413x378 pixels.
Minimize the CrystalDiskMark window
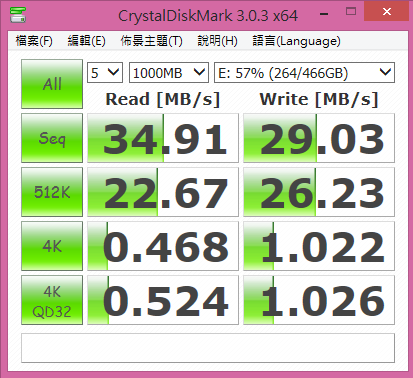tap(324, 14)
